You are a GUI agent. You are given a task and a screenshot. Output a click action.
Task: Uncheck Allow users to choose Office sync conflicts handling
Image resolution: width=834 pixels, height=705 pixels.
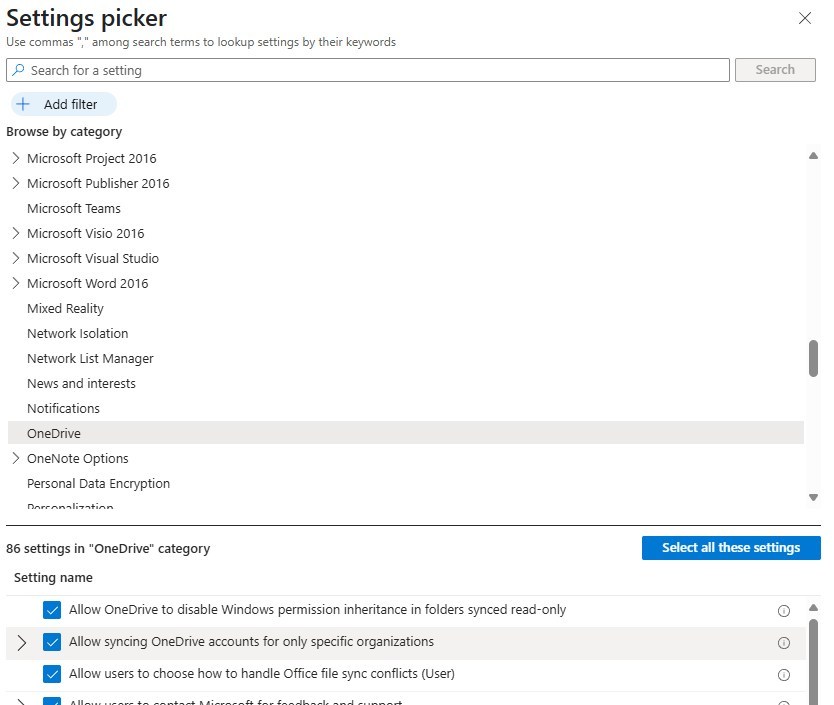click(52, 674)
